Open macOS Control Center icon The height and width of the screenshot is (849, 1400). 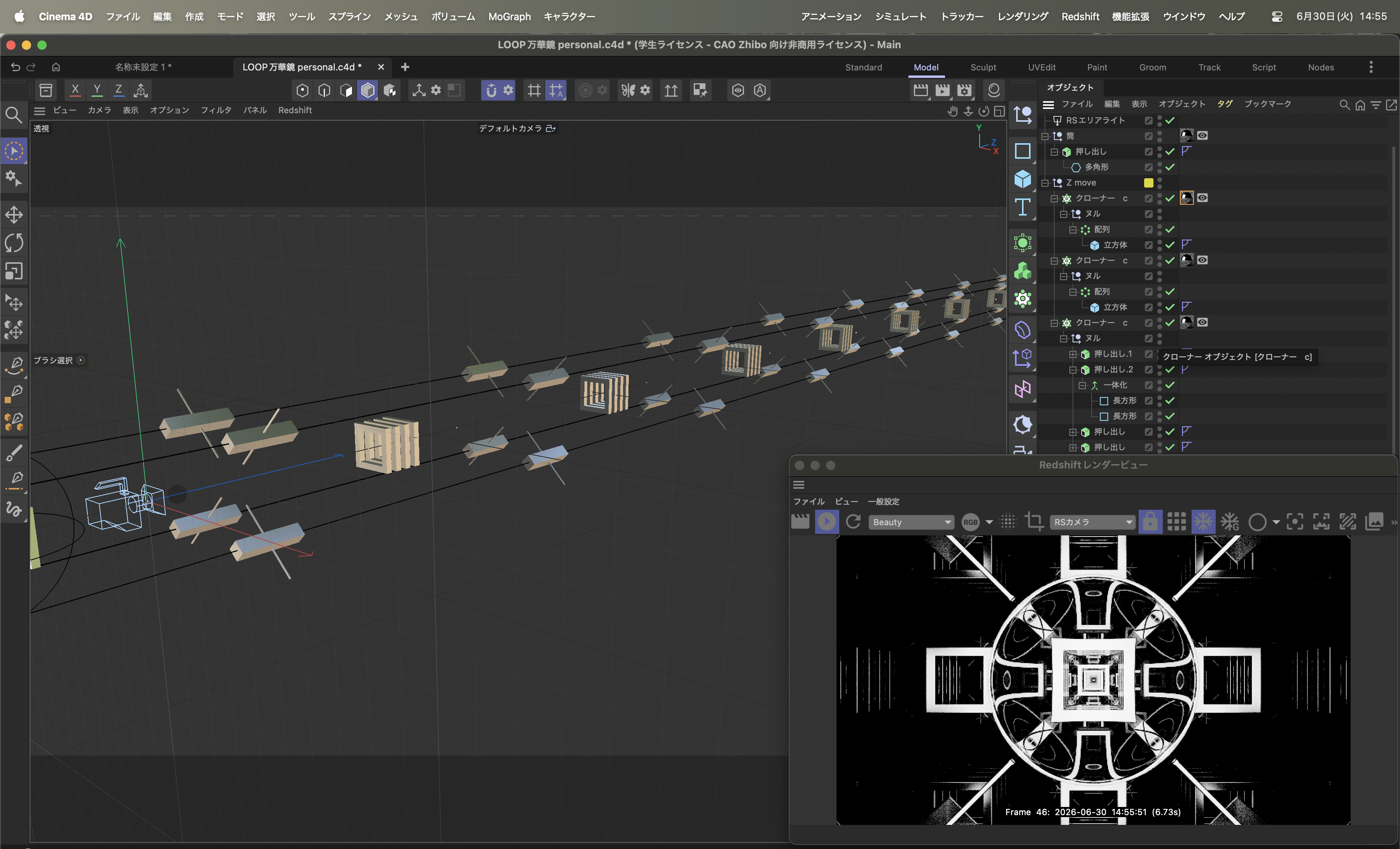[1277, 16]
